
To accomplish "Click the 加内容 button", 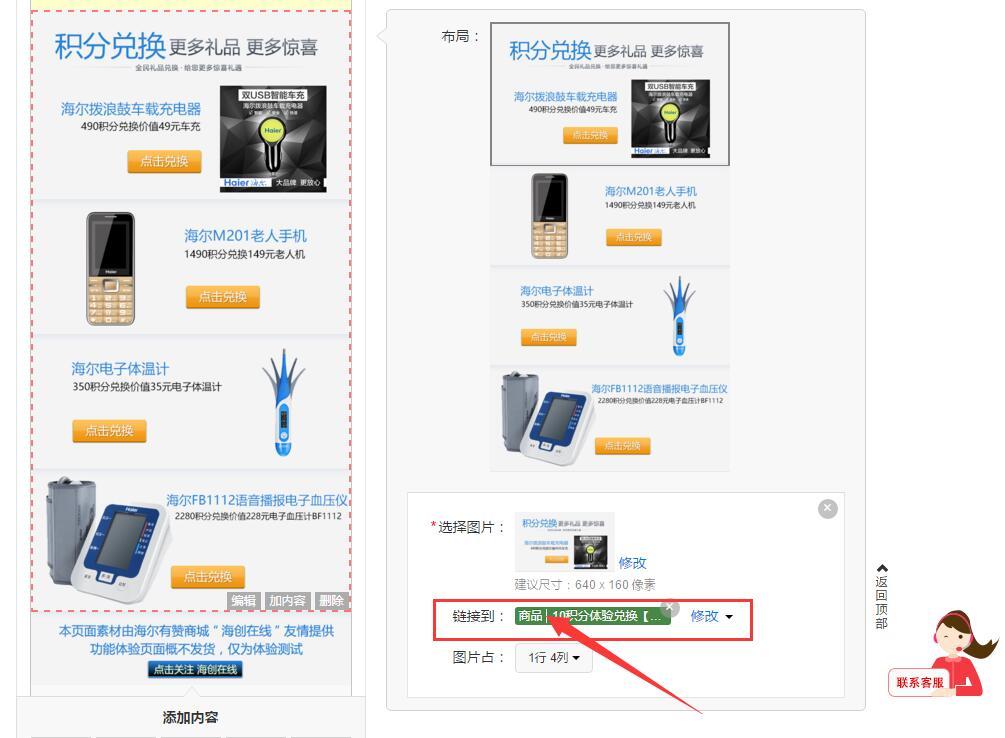I will pyautogui.click(x=287, y=601).
